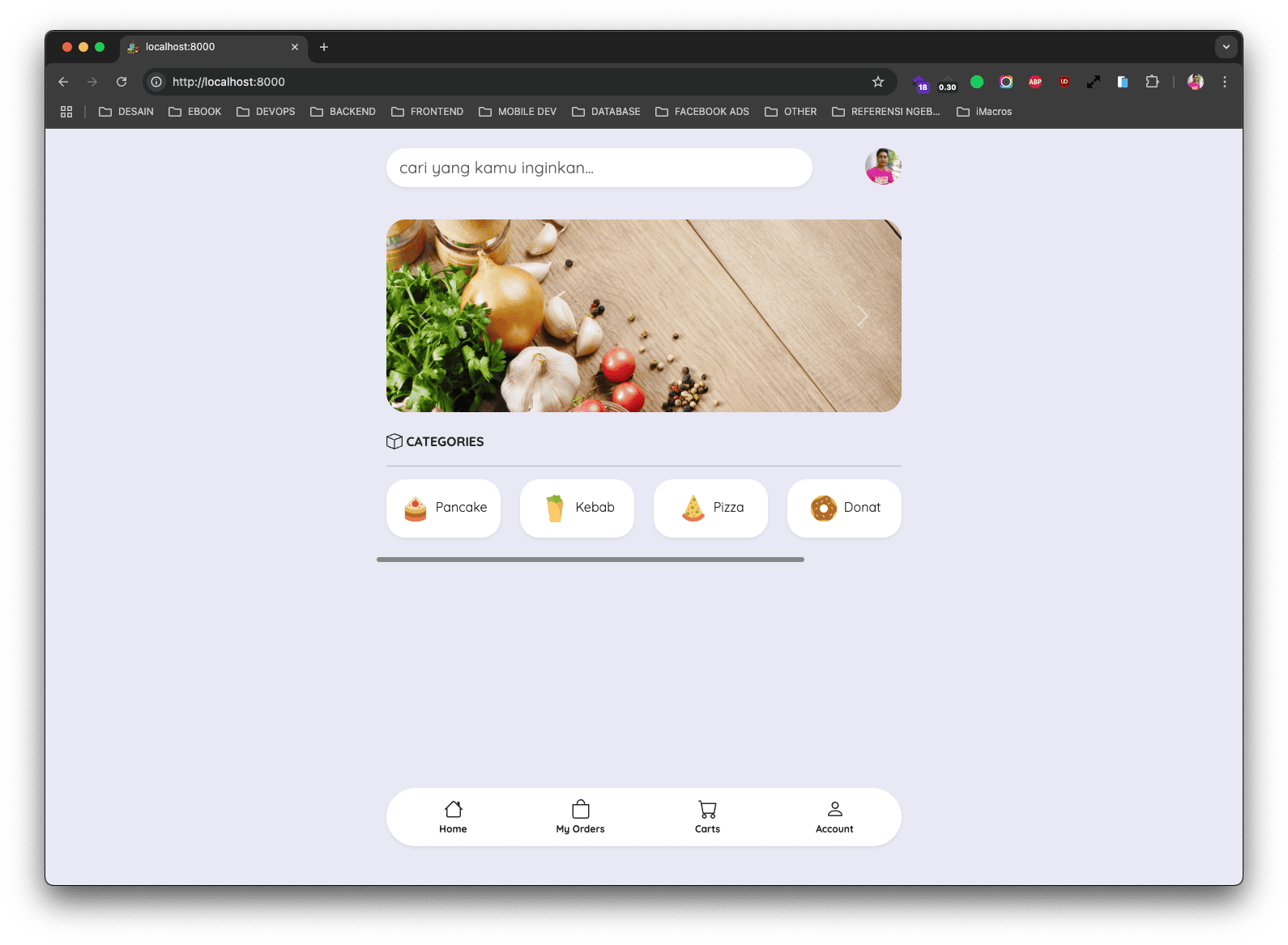Open the Carts page
The height and width of the screenshot is (945, 1288).
pyautogui.click(x=707, y=816)
